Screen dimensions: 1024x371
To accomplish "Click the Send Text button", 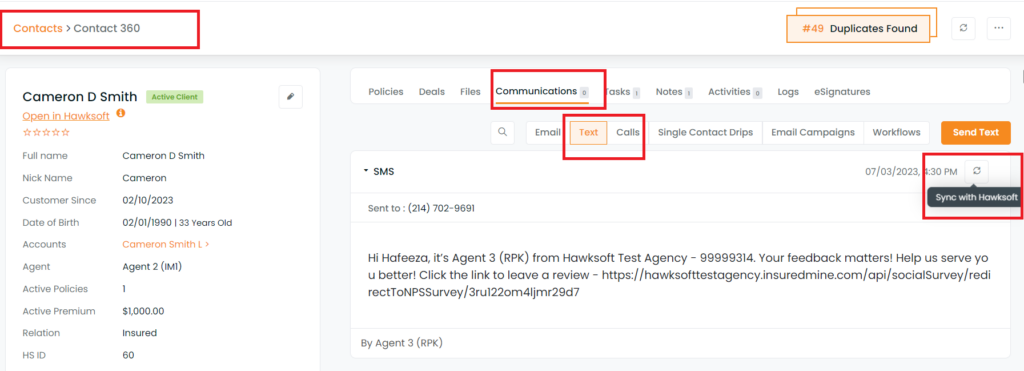I will 976,132.
